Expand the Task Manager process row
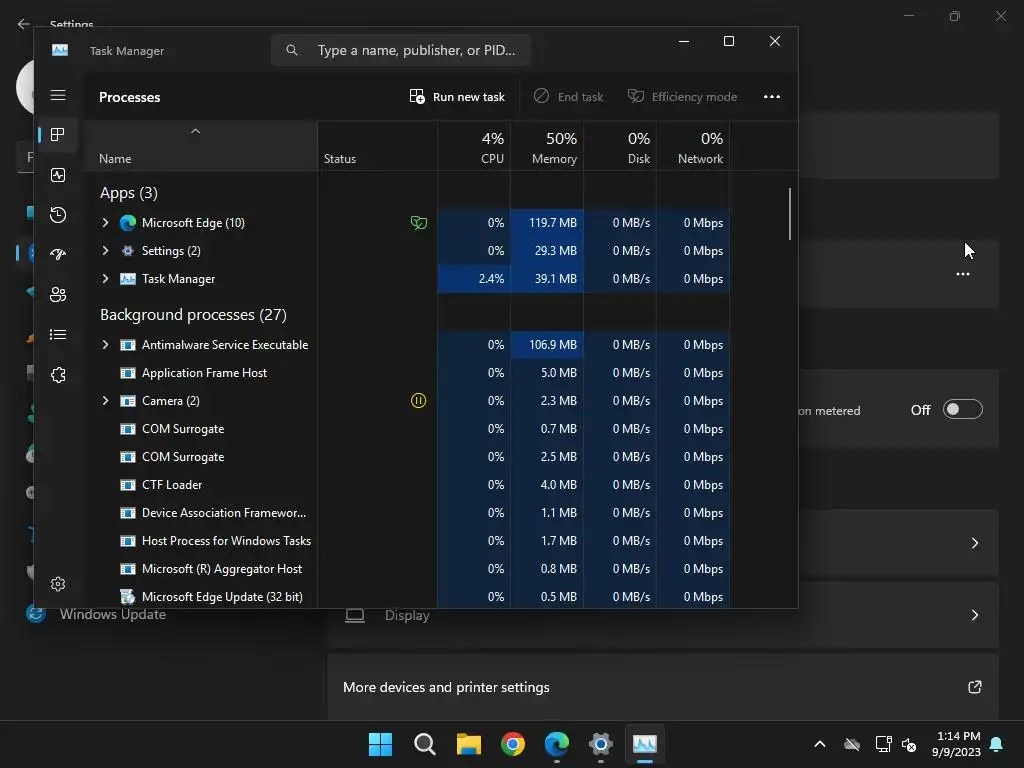This screenshot has height=768, width=1024. click(x=105, y=279)
